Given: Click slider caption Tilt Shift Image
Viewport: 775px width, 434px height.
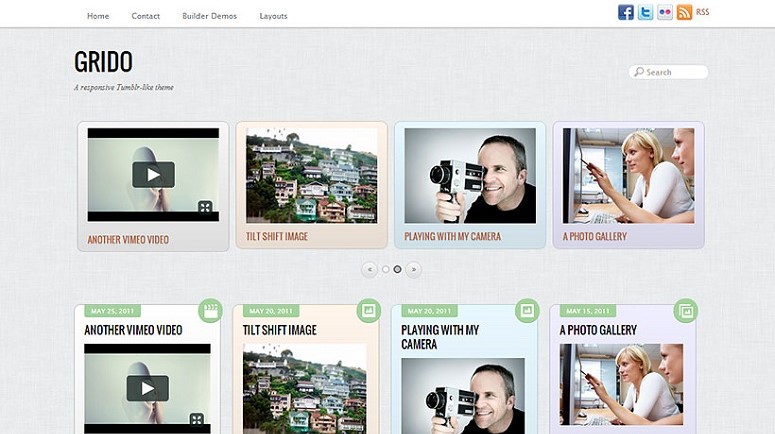Looking at the screenshot, I should coord(277,237).
